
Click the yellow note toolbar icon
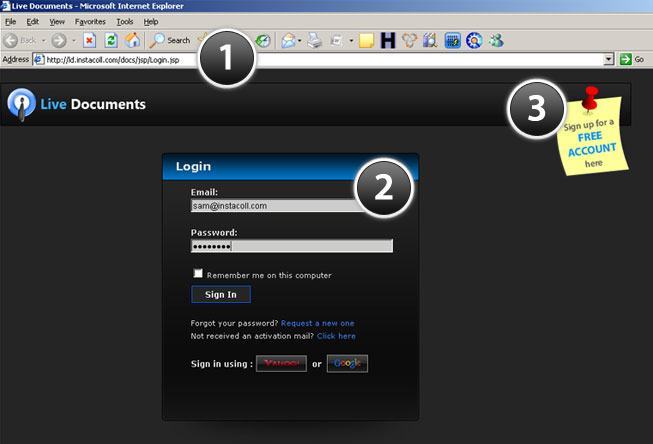pos(366,40)
